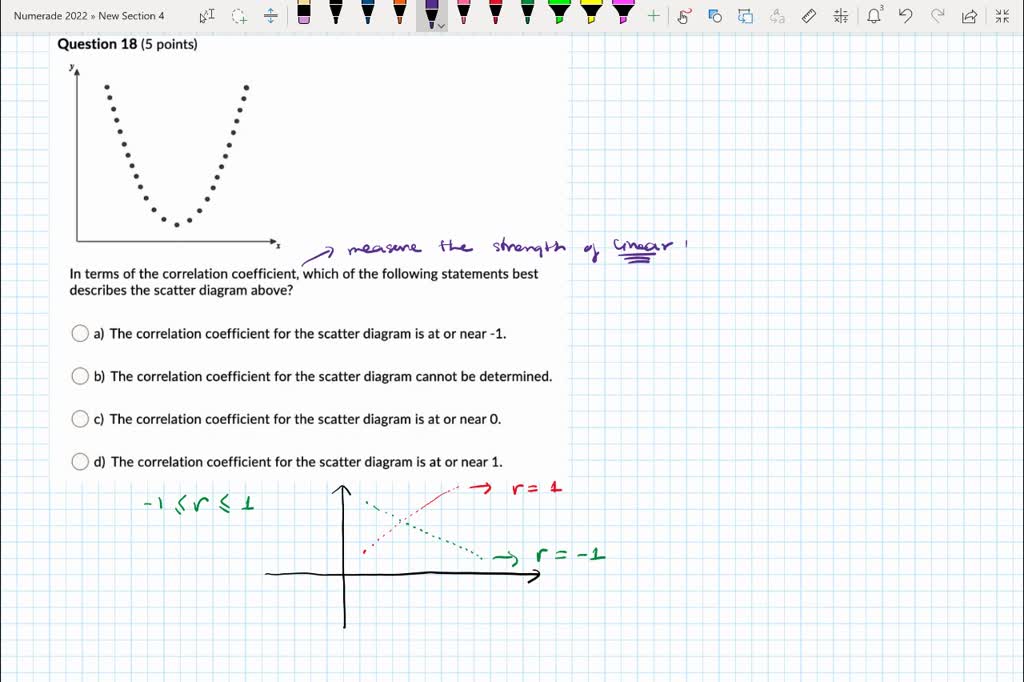Select answer option c

81,419
